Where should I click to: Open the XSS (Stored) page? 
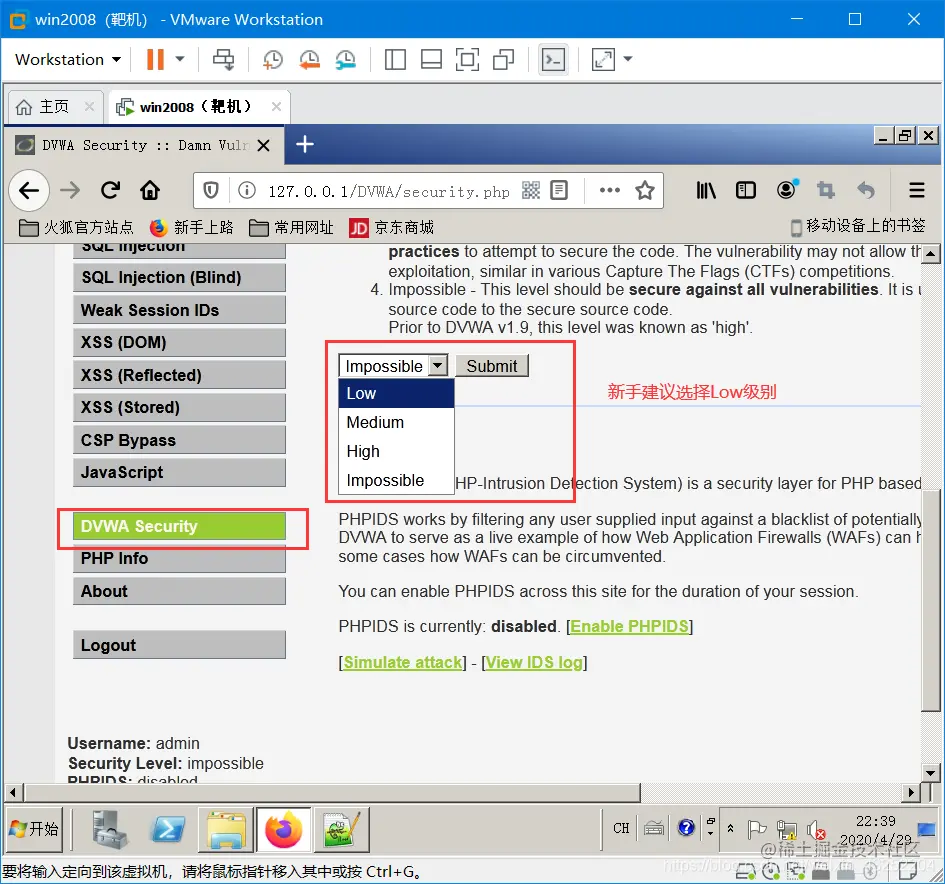[x=179, y=407]
